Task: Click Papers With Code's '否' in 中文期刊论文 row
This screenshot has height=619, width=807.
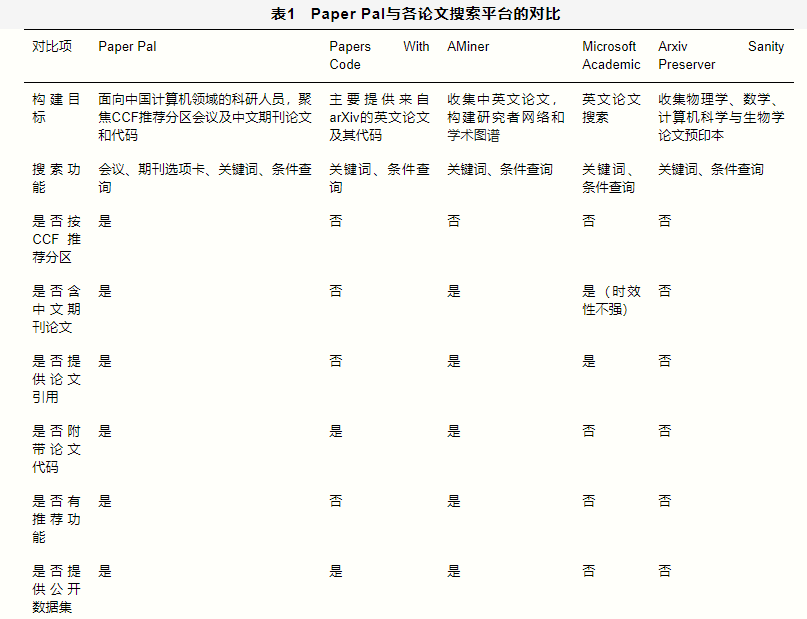Action: [336, 291]
